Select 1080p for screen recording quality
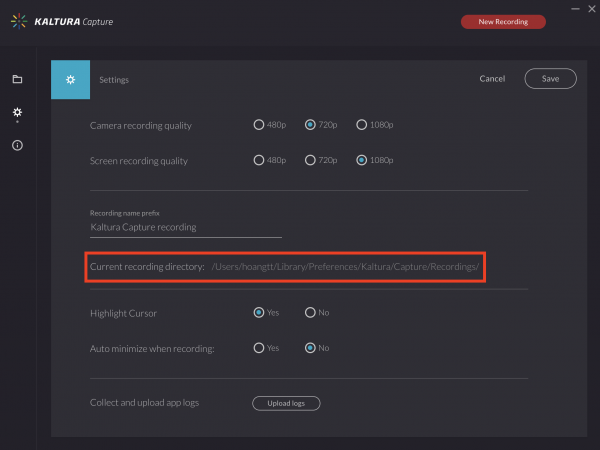Screen dimensions: 600x450 pyautogui.click(x=362, y=160)
